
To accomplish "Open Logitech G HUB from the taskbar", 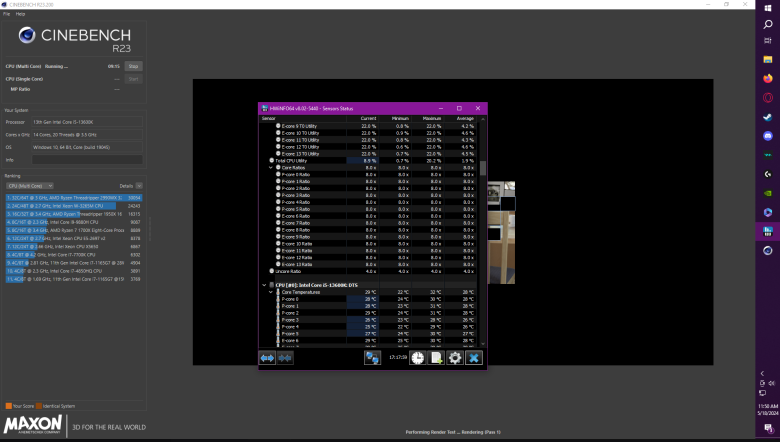I will (x=768, y=174).
